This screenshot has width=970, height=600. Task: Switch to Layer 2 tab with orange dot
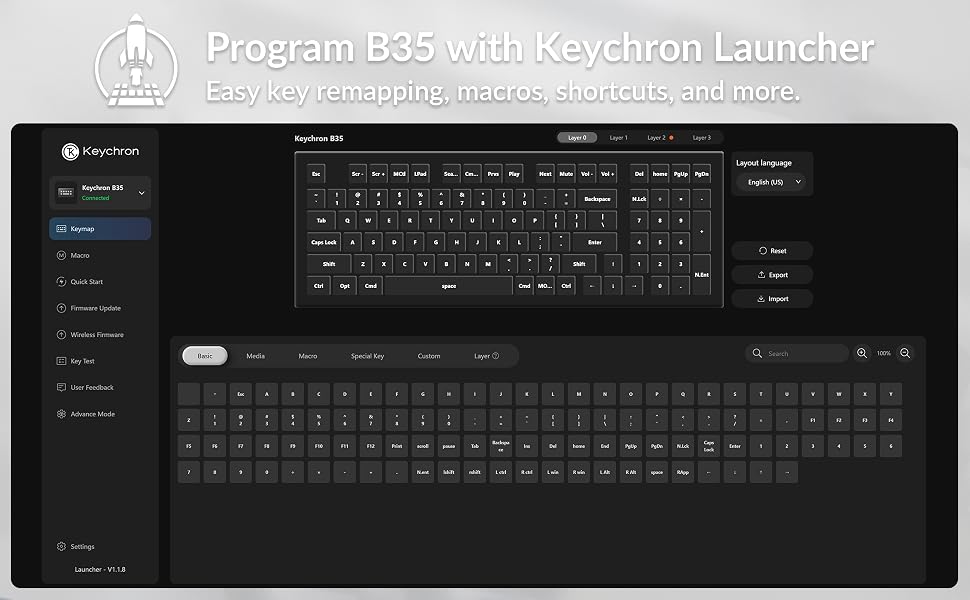click(659, 138)
